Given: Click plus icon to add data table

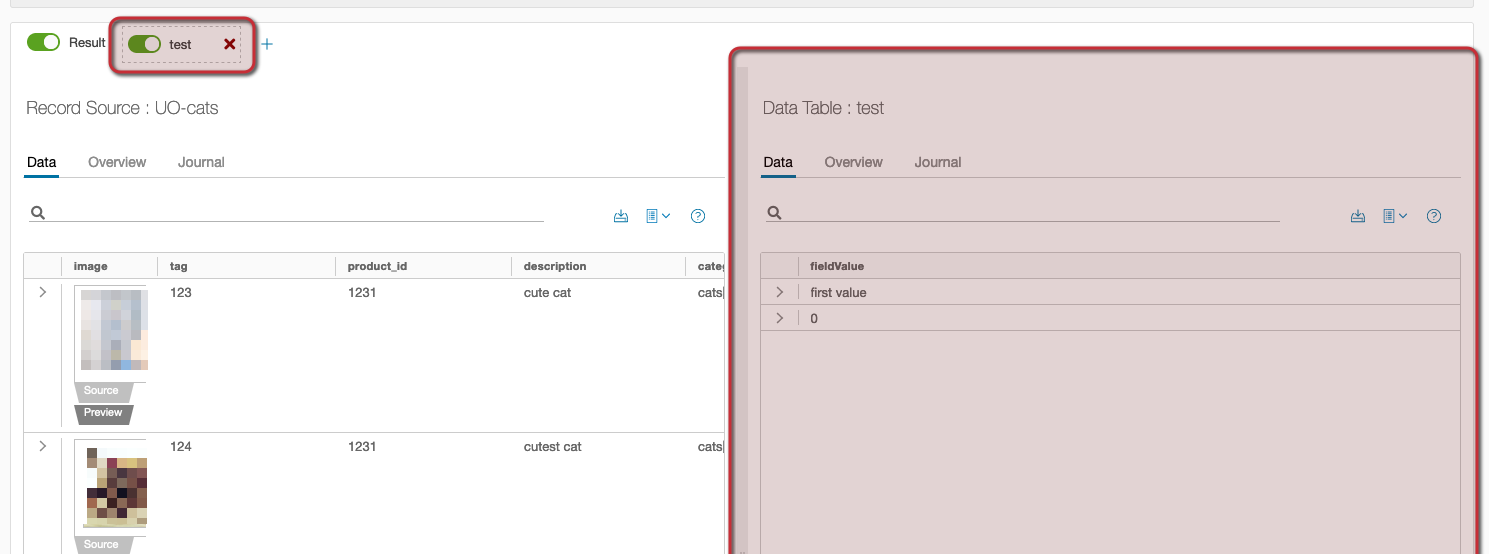Looking at the screenshot, I should click(267, 44).
